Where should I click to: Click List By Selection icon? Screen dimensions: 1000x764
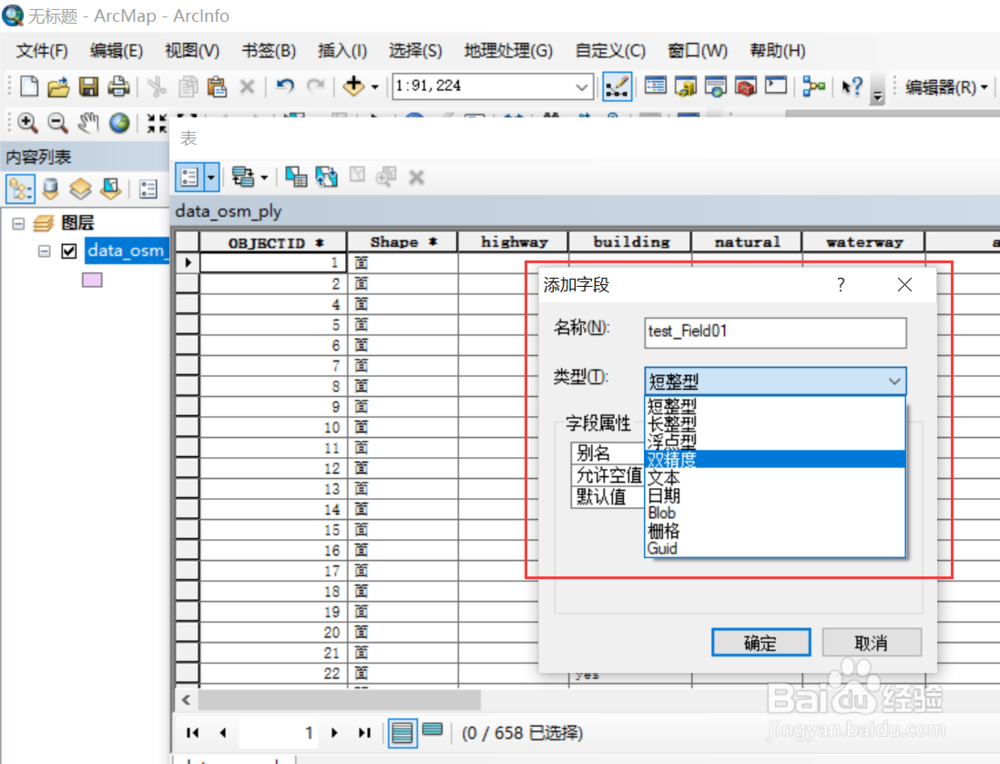110,189
